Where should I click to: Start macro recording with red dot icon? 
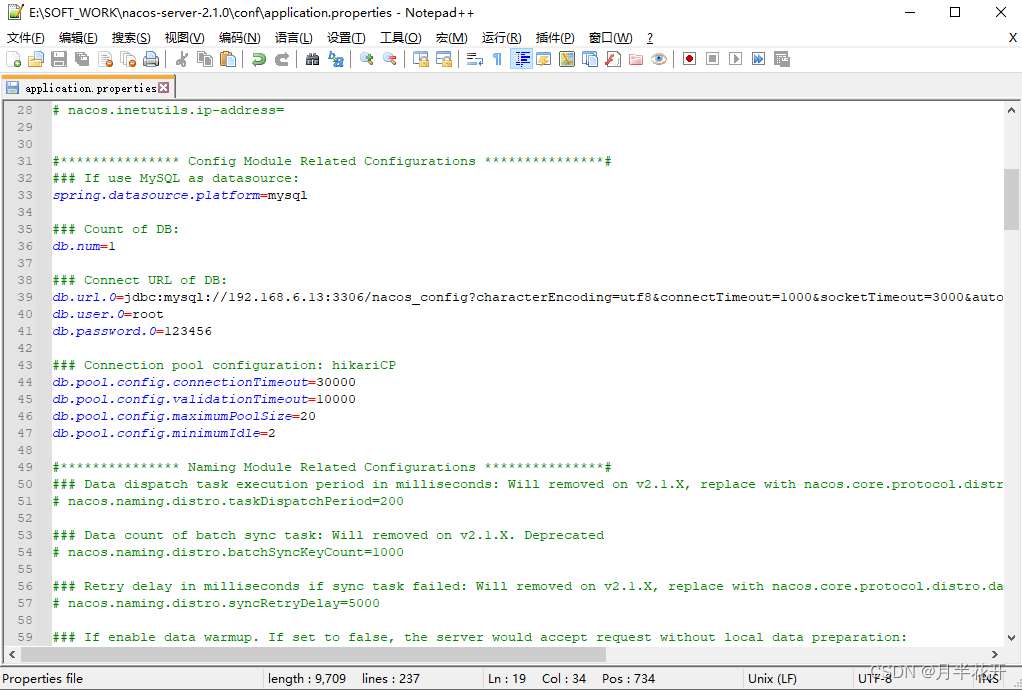pos(690,59)
